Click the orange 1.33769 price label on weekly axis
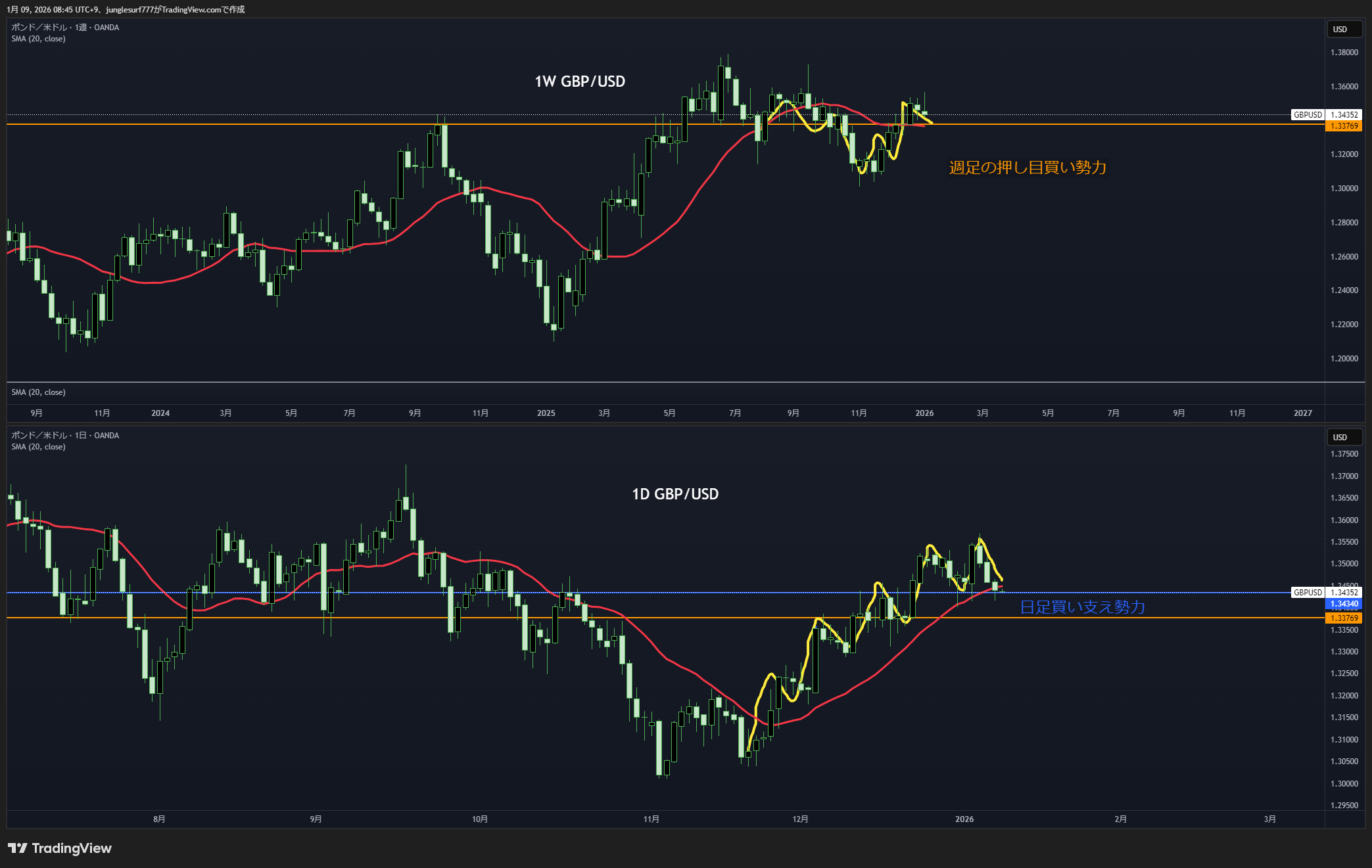 1344,126
